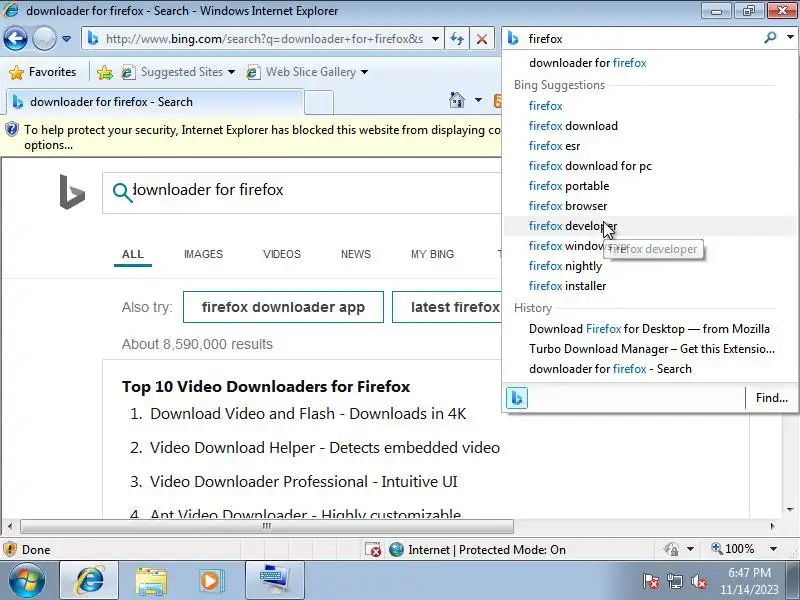
Task: Click the popup blocked status icon
Action: tap(373, 549)
